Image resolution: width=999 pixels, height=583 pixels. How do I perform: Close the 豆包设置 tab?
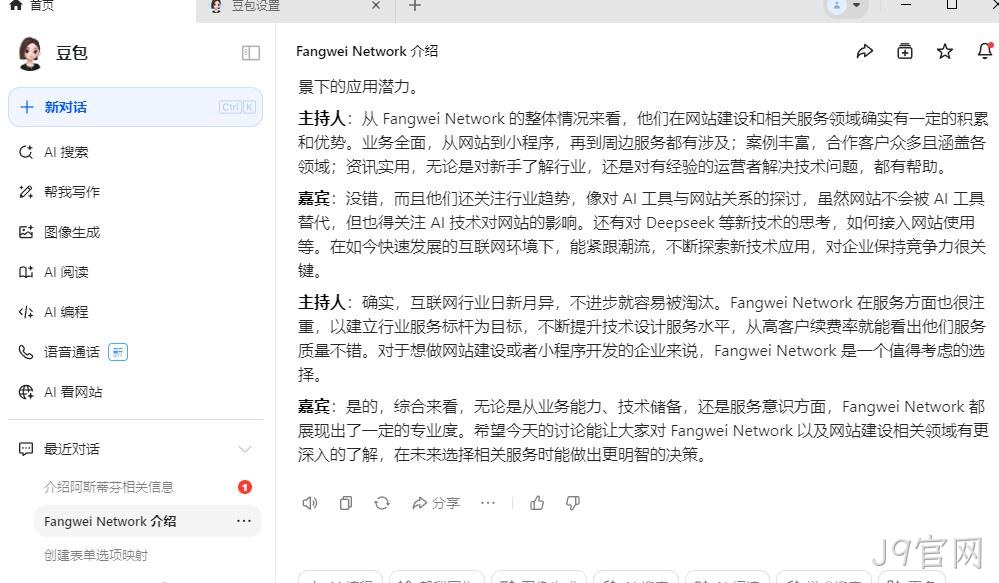(376, 6)
